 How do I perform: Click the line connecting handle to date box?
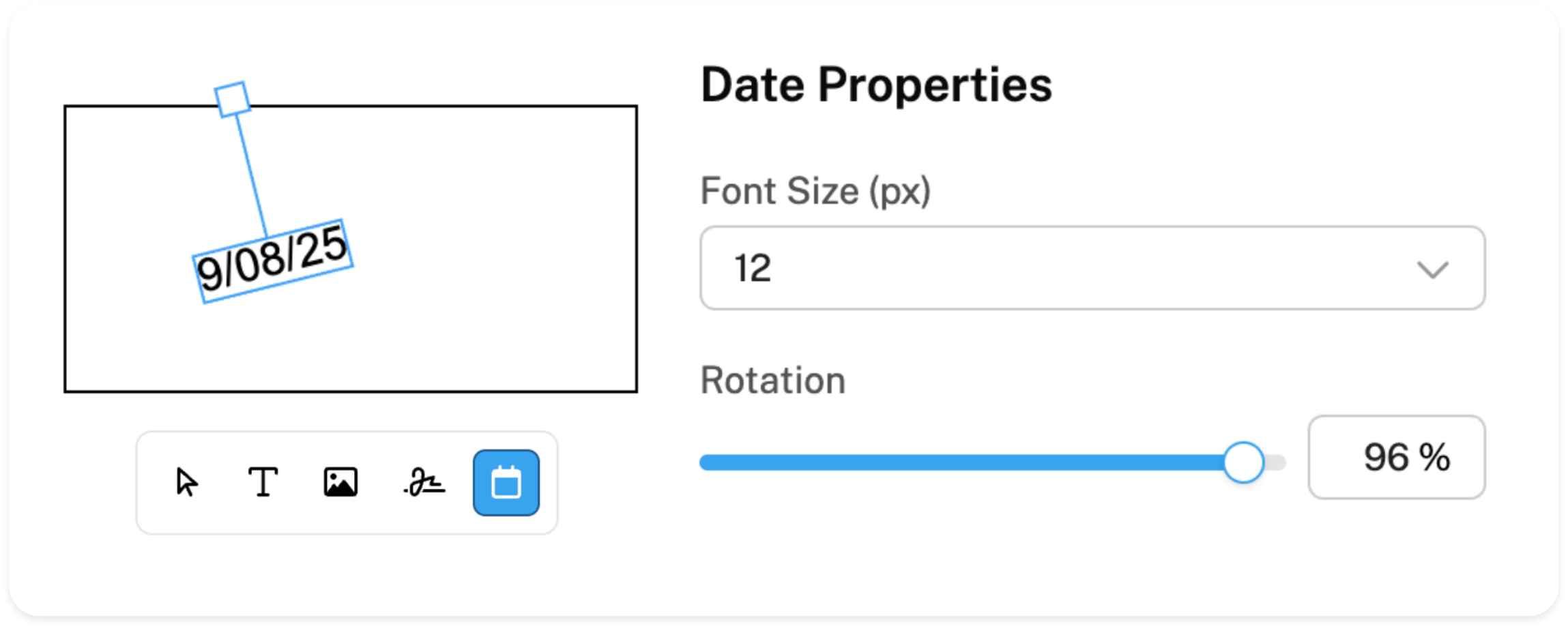[251, 174]
